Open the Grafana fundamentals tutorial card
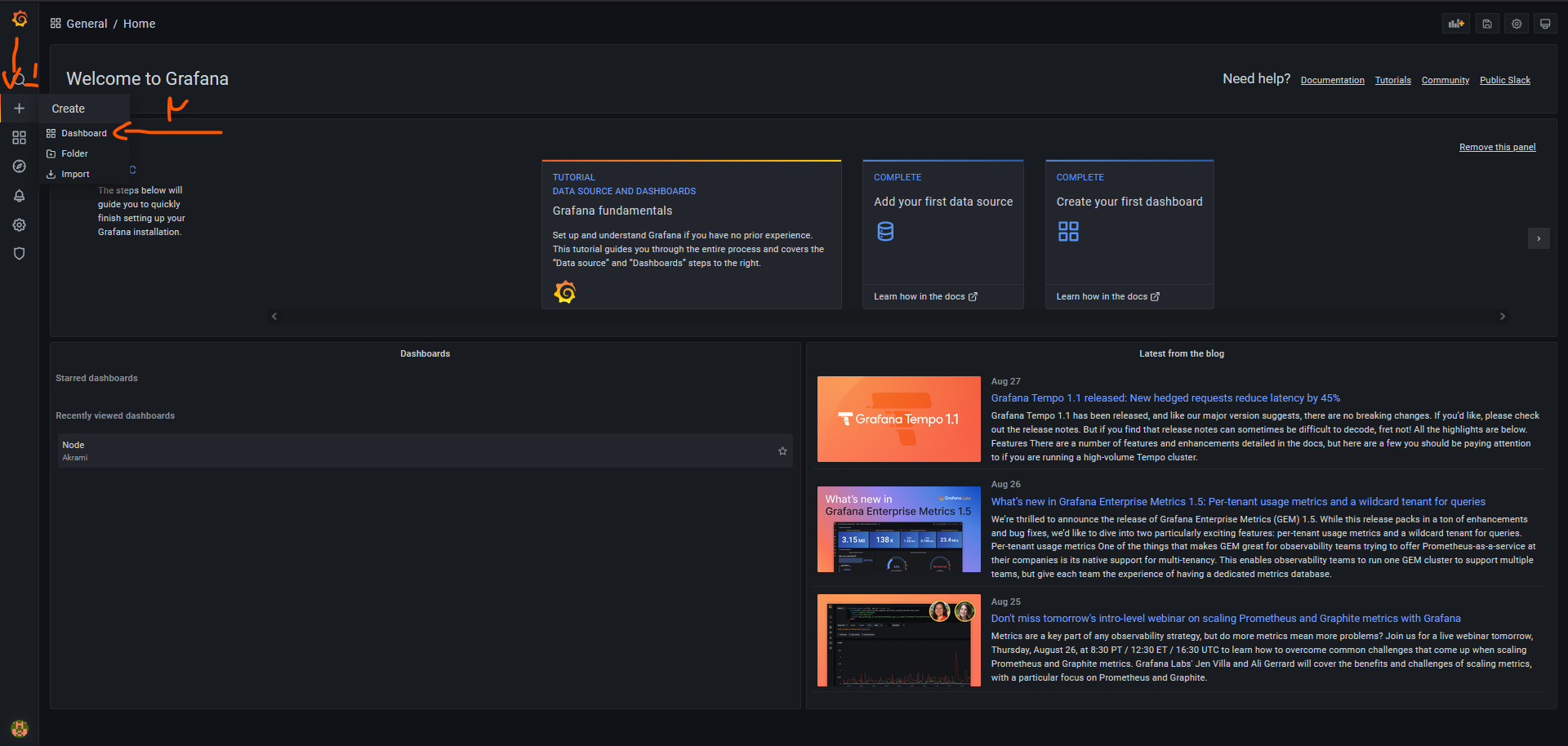This screenshot has width=1568, height=746. coord(692,234)
